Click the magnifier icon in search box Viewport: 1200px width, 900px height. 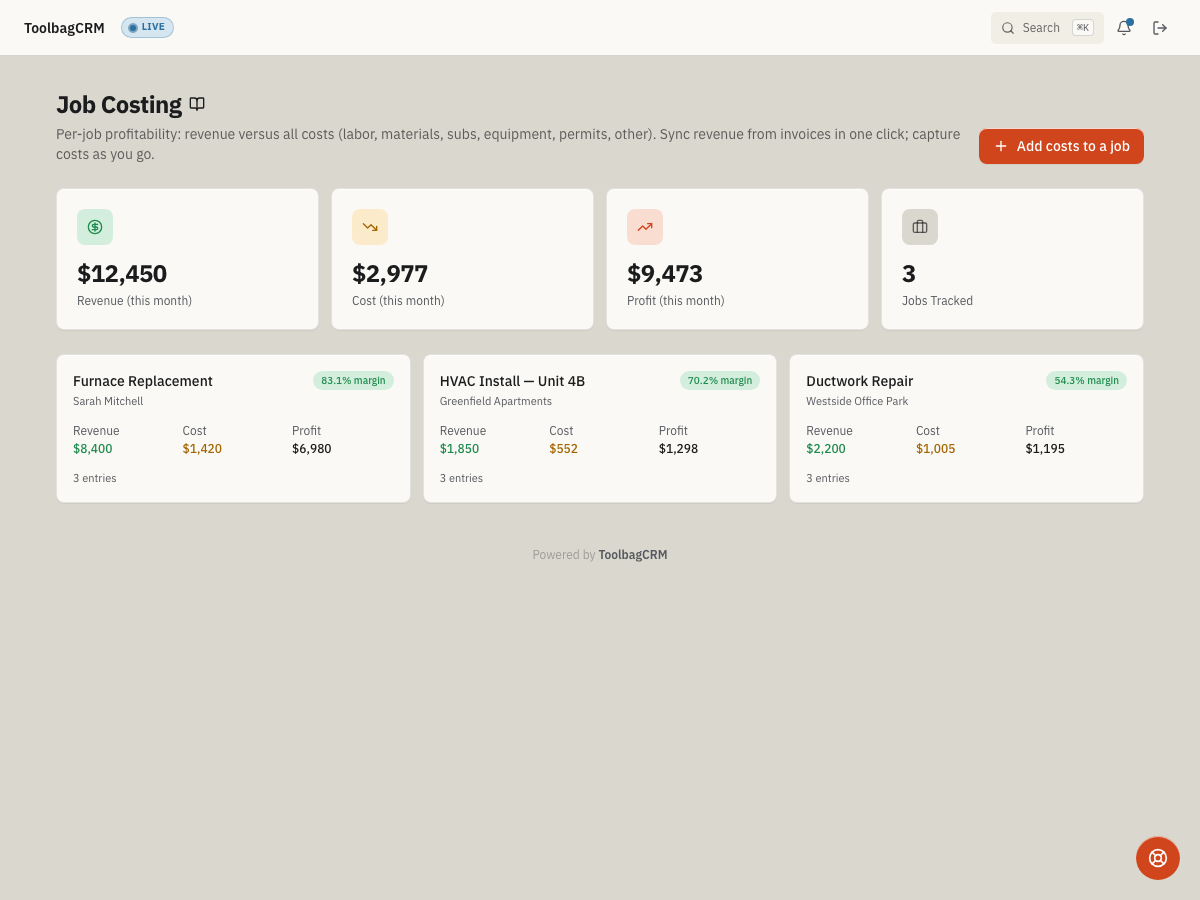(1008, 28)
